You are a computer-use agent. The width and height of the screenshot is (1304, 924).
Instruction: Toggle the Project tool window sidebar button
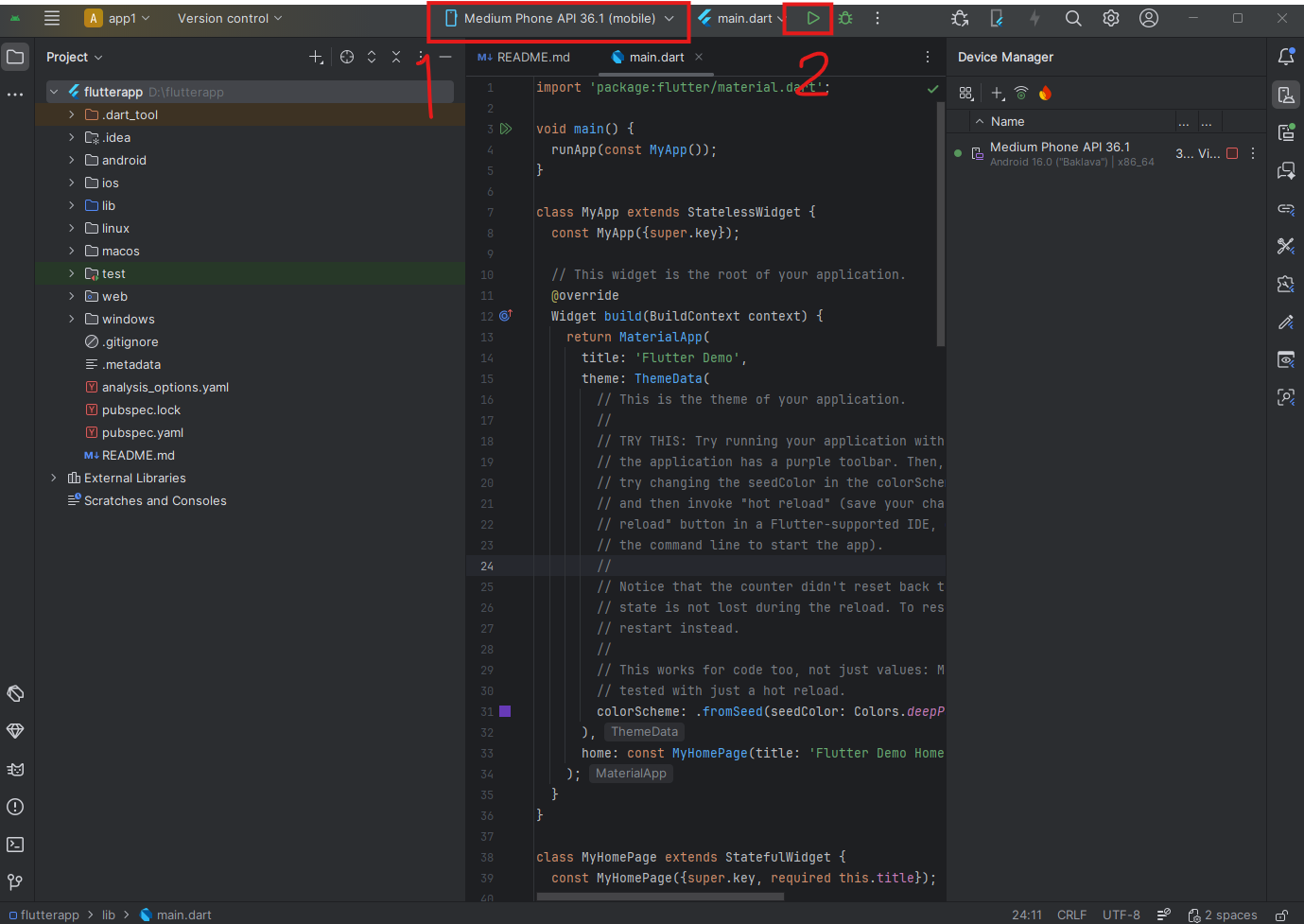[x=15, y=57]
